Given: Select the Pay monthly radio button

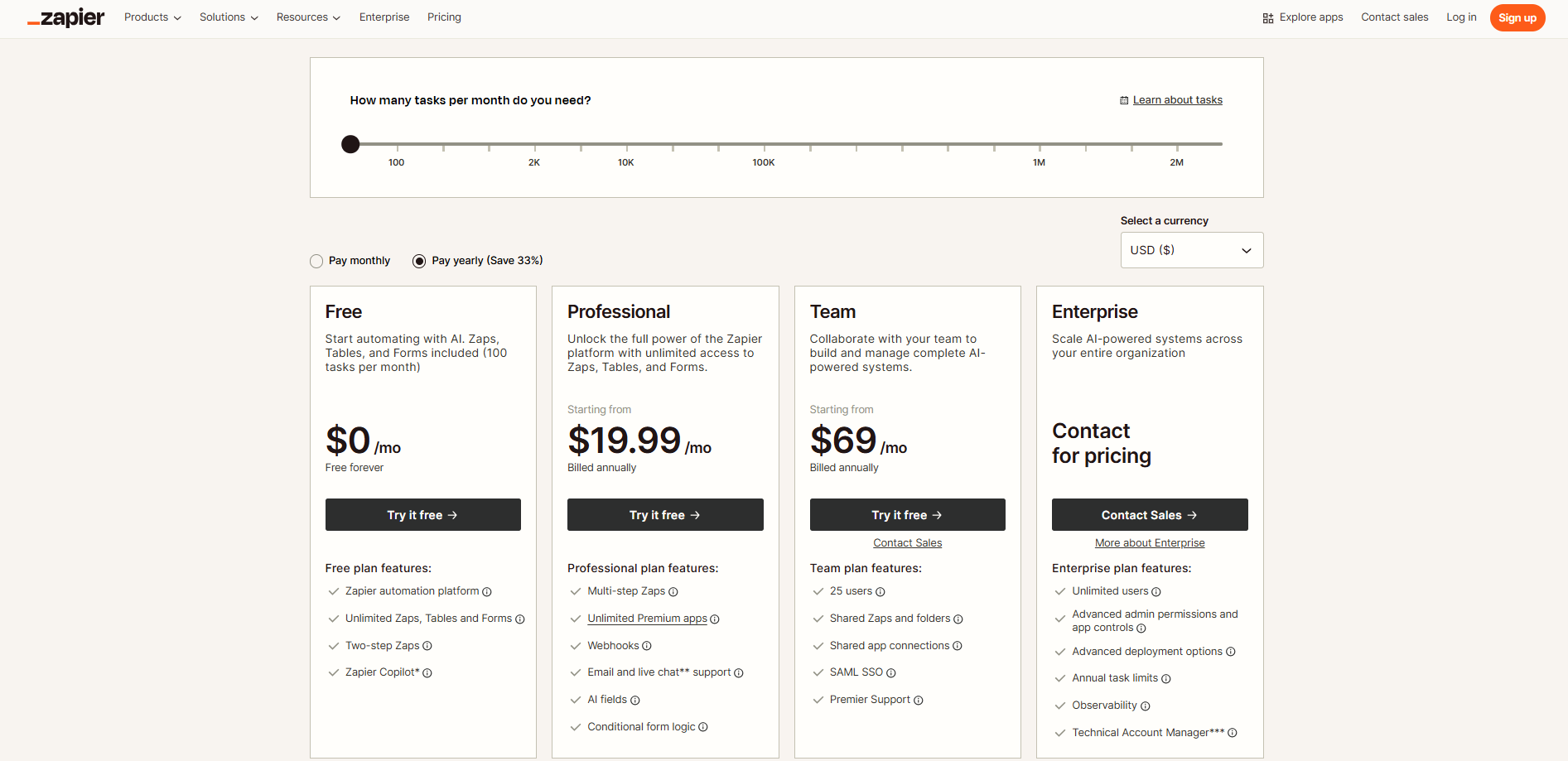Looking at the screenshot, I should (x=316, y=260).
